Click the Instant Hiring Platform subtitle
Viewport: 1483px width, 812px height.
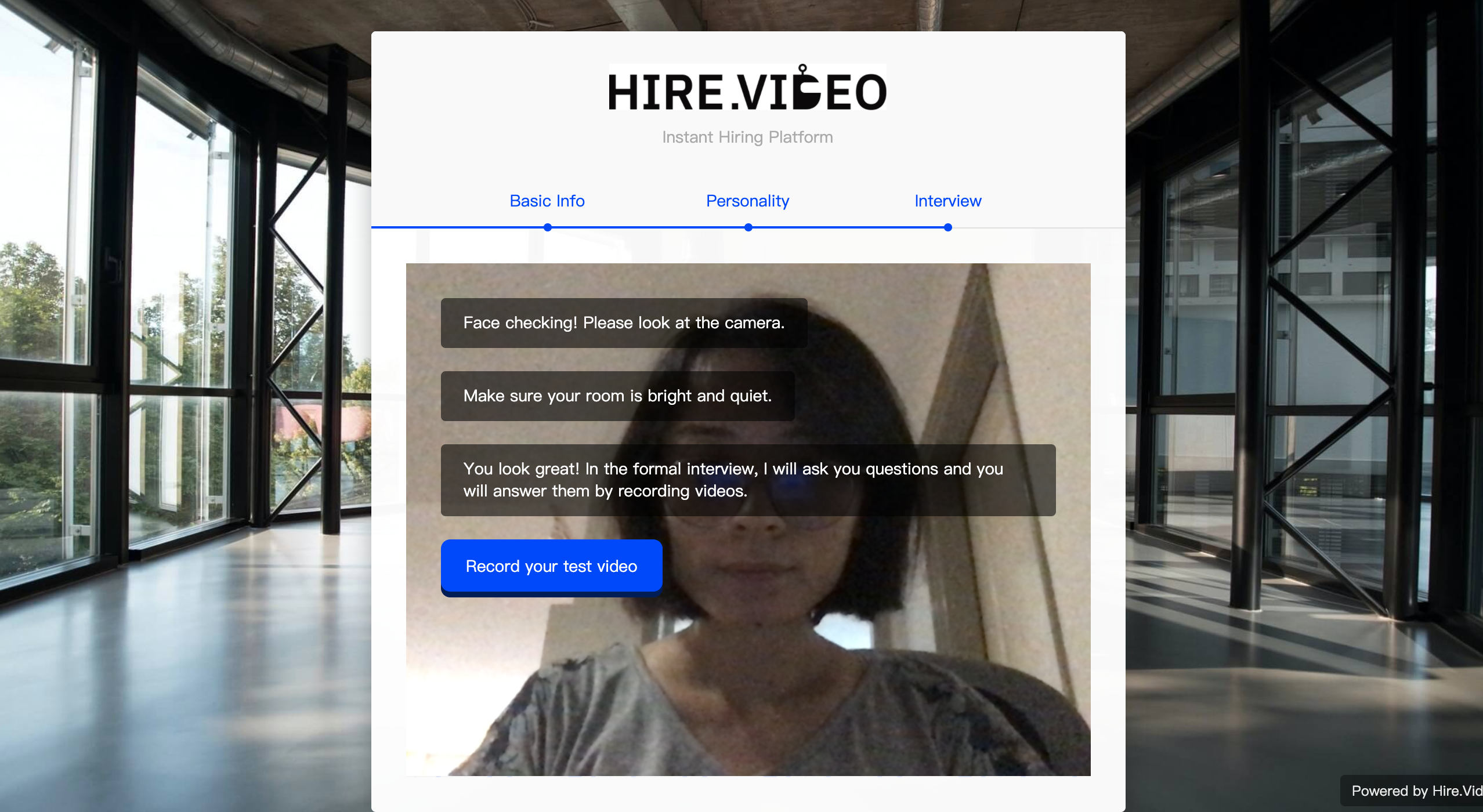pos(747,137)
